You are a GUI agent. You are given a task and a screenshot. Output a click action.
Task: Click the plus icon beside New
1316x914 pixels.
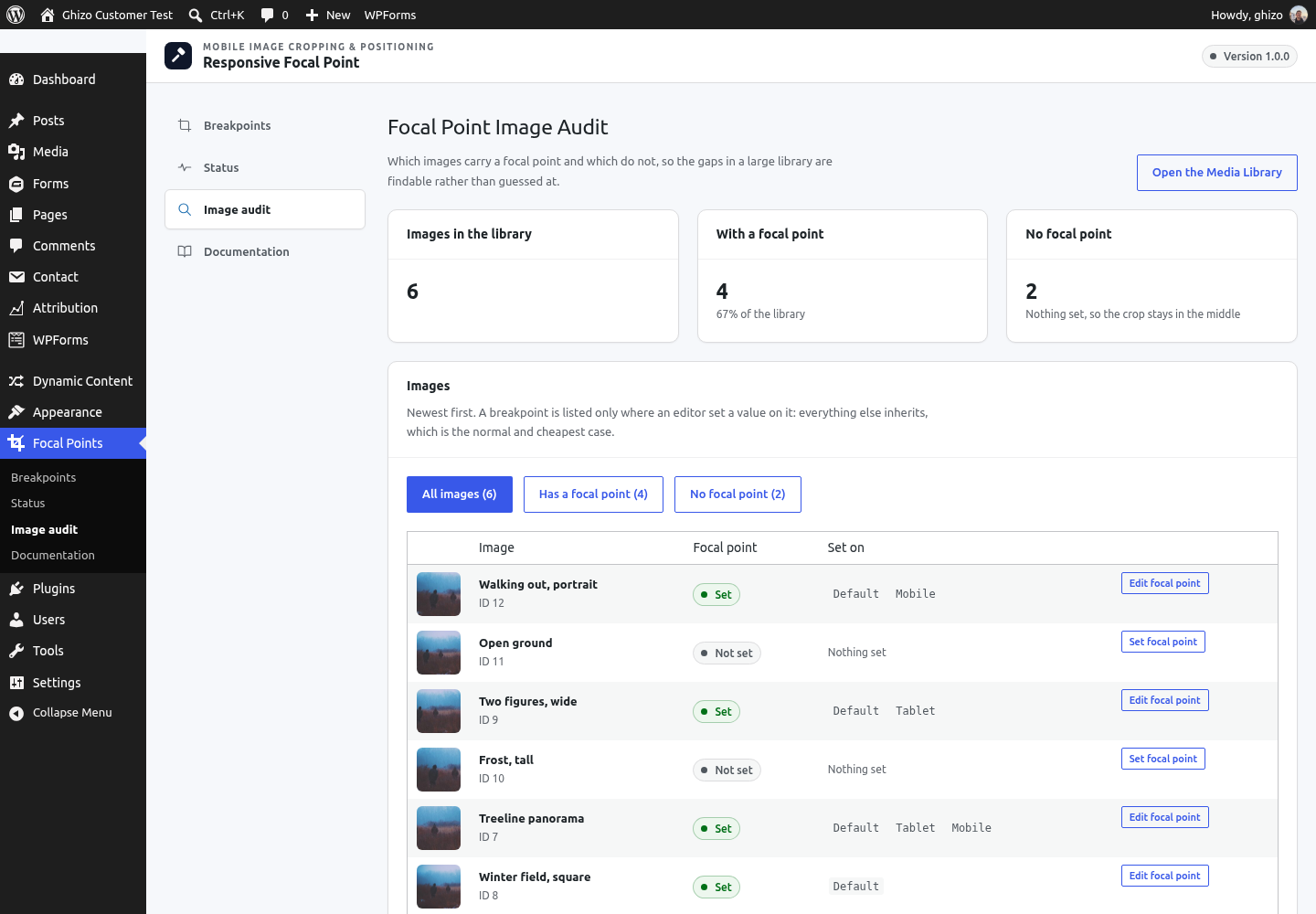(x=312, y=15)
